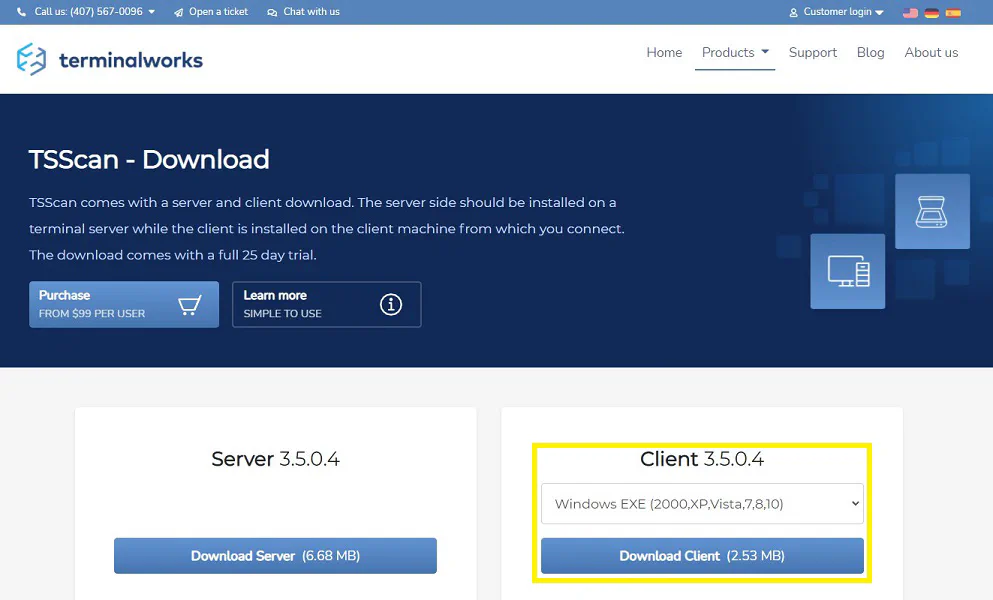This screenshot has width=993, height=600.
Task: Switch language using the Spanish flag
Action: tap(953, 13)
